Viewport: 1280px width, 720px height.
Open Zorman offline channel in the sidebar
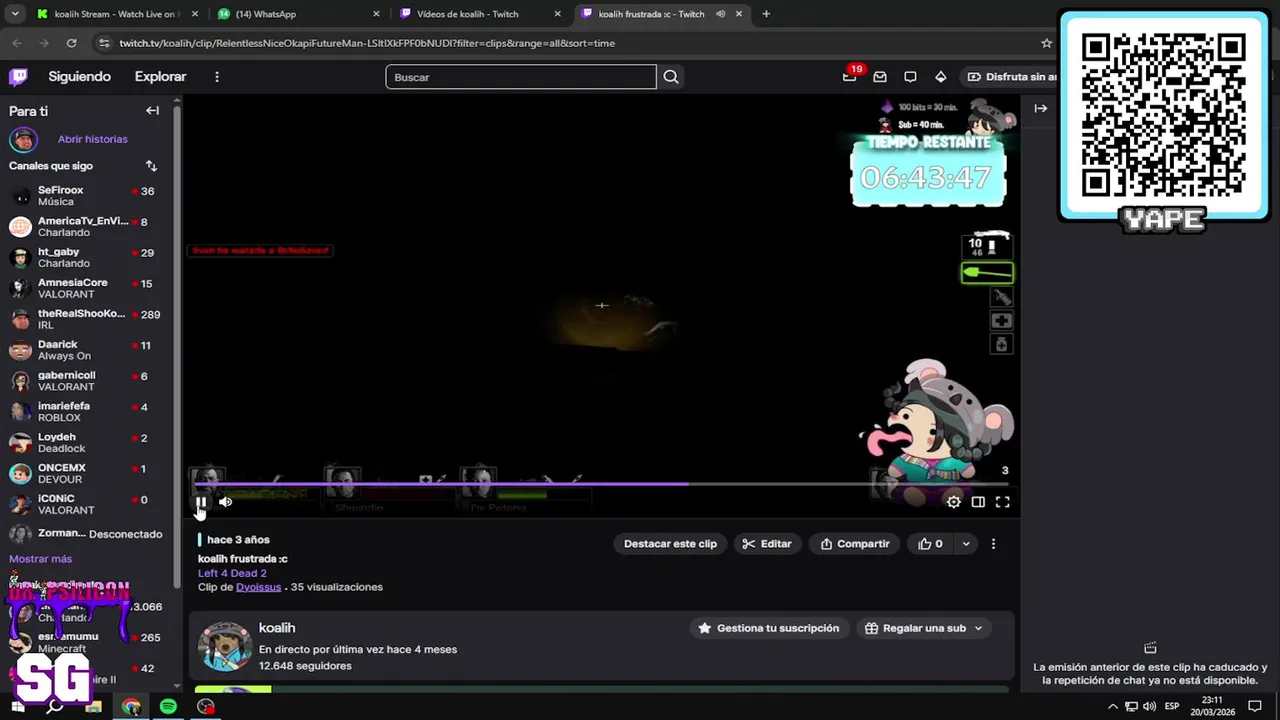[88, 534]
